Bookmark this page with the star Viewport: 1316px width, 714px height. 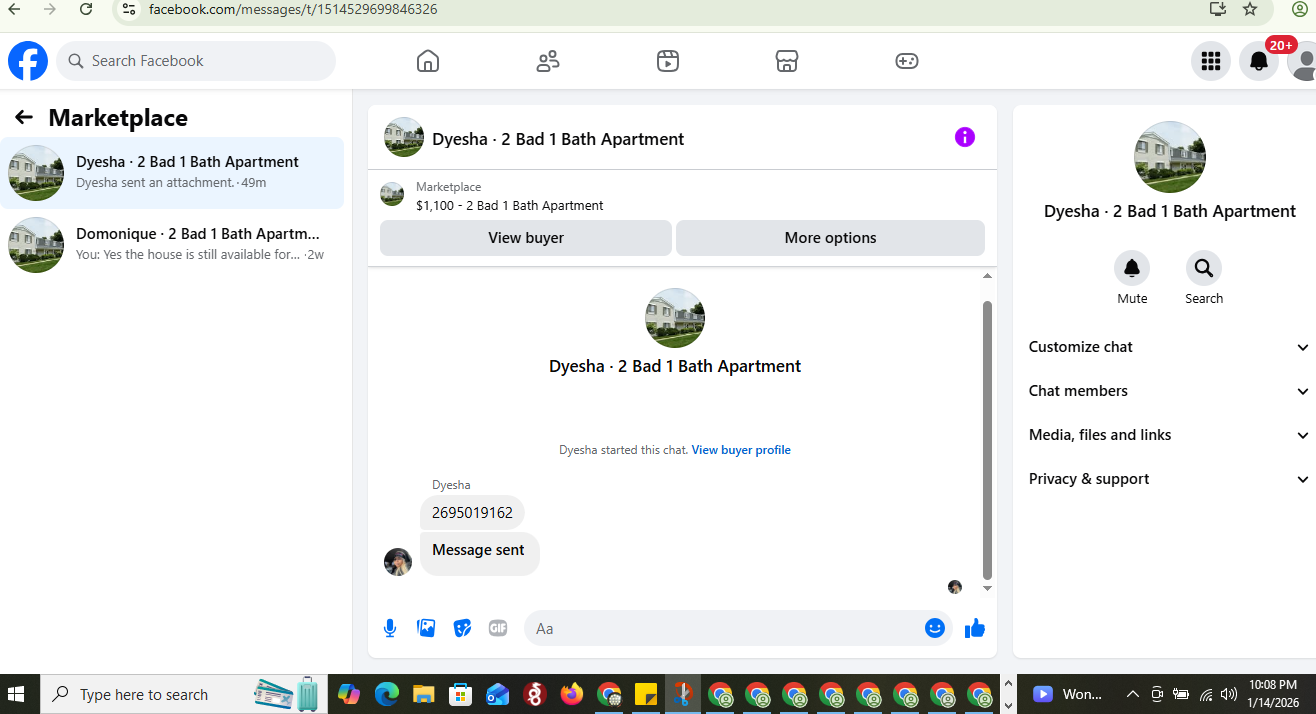(1250, 9)
